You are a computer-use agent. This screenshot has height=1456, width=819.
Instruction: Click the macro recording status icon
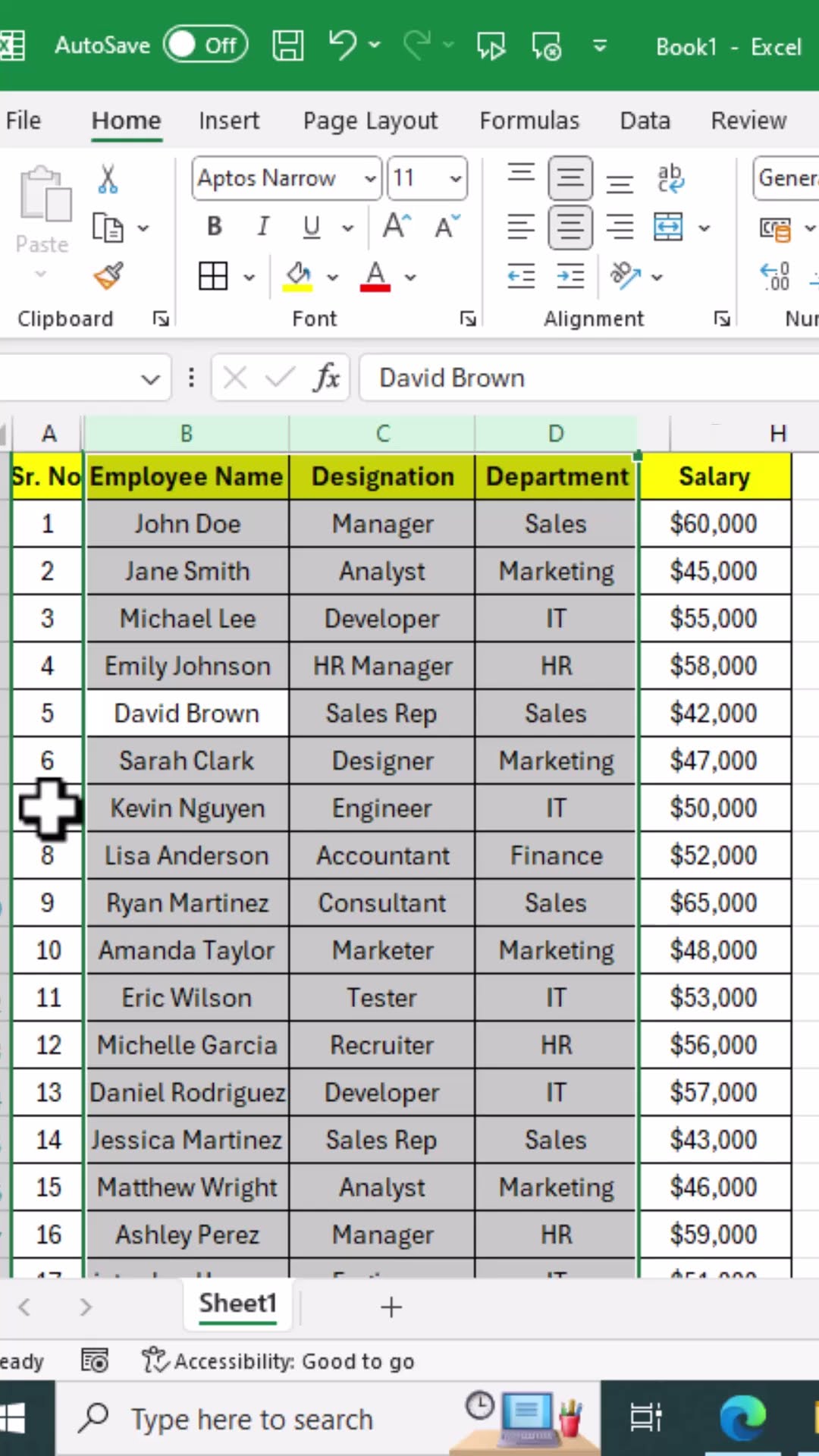[x=95, y=1361]
